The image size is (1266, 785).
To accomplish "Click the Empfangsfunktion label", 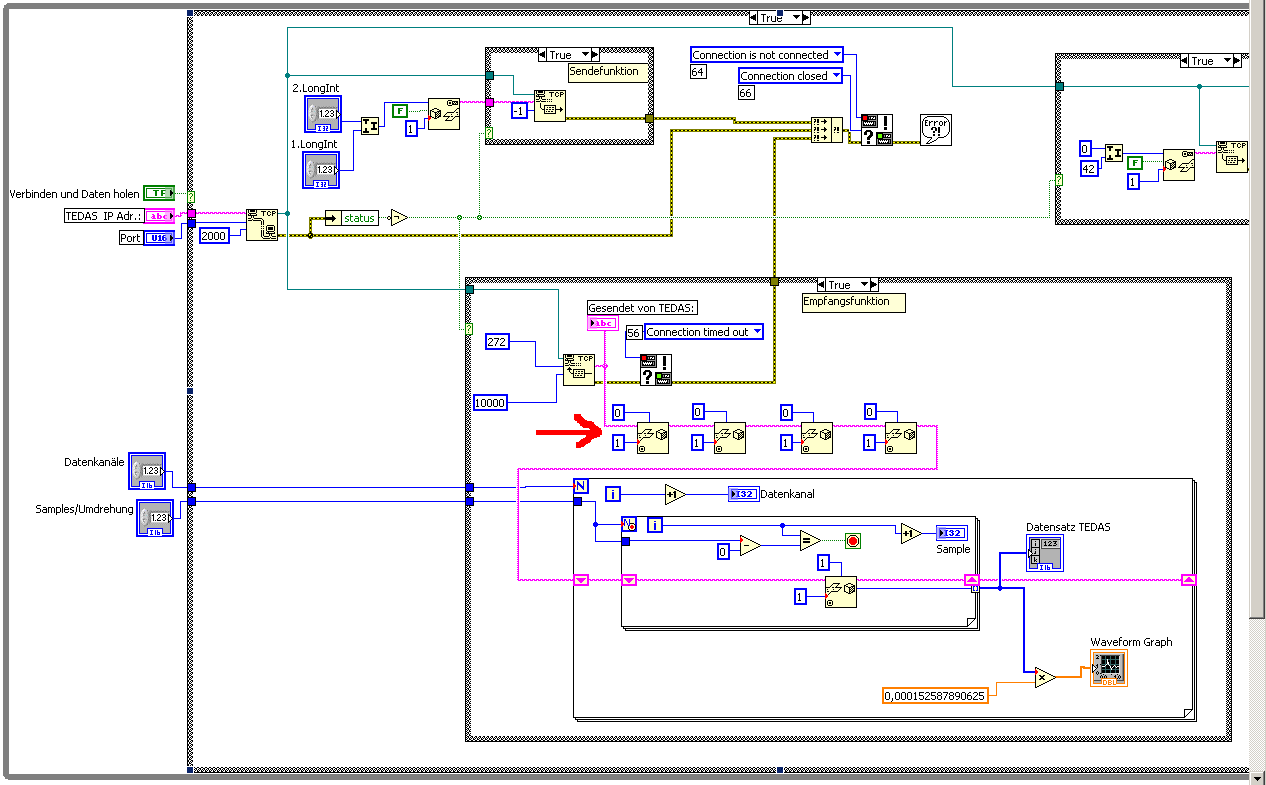I will (853, 302).
